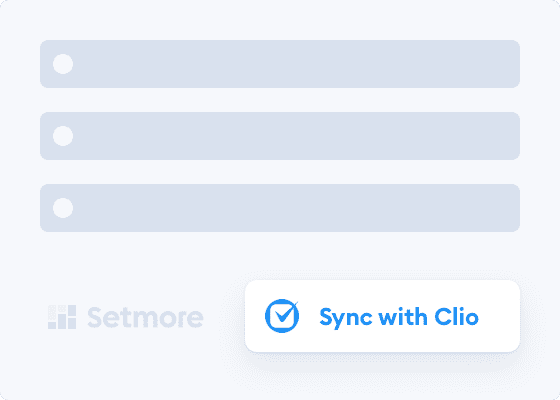The image size is (560, 400).
Task: Open the Setmore branding at bottom left
Action: 126,317
